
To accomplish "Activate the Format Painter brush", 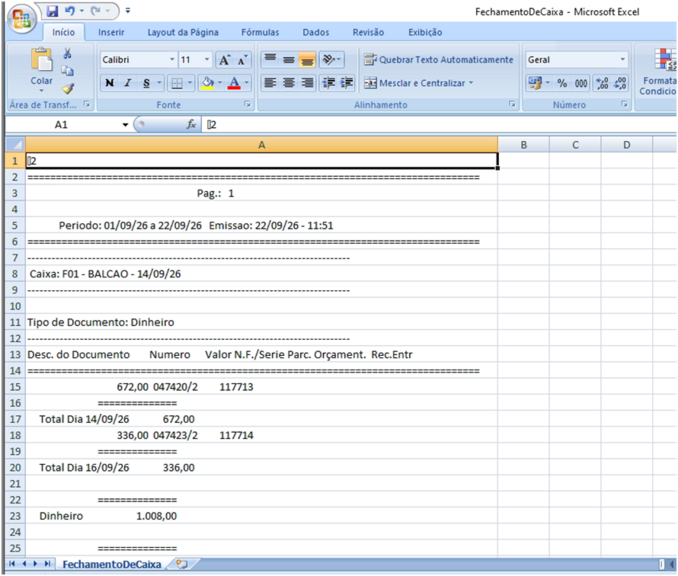I will pyautogui.click(x=67, y=88).
